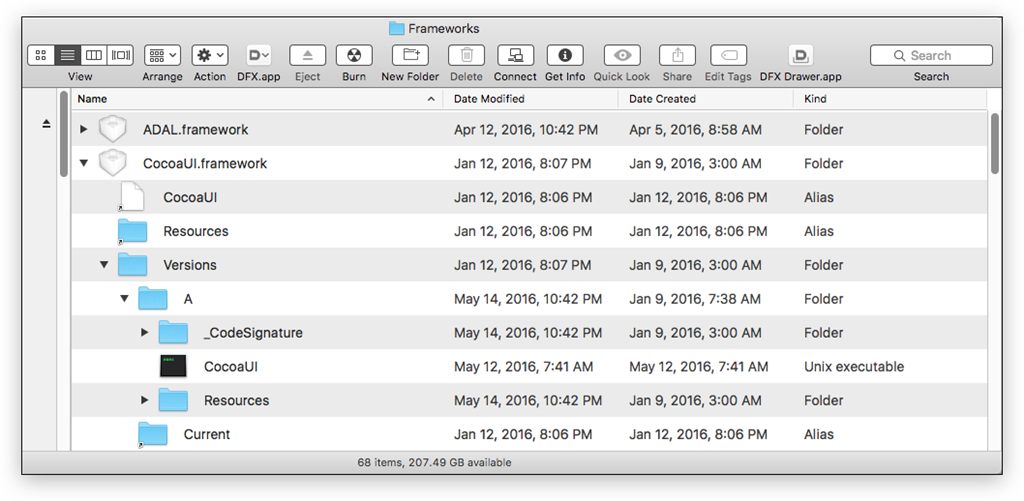
Task: Click the Search field
Action: pyautogui.click(x=931, y=56)
